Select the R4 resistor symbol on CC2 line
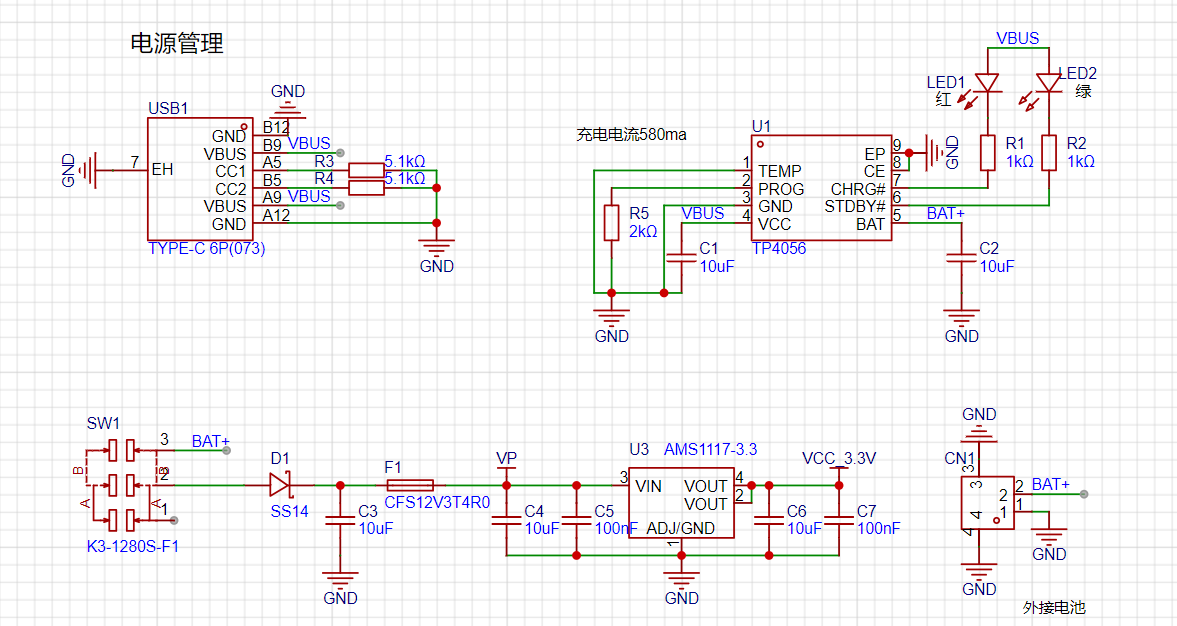 (x=366, y=188)
